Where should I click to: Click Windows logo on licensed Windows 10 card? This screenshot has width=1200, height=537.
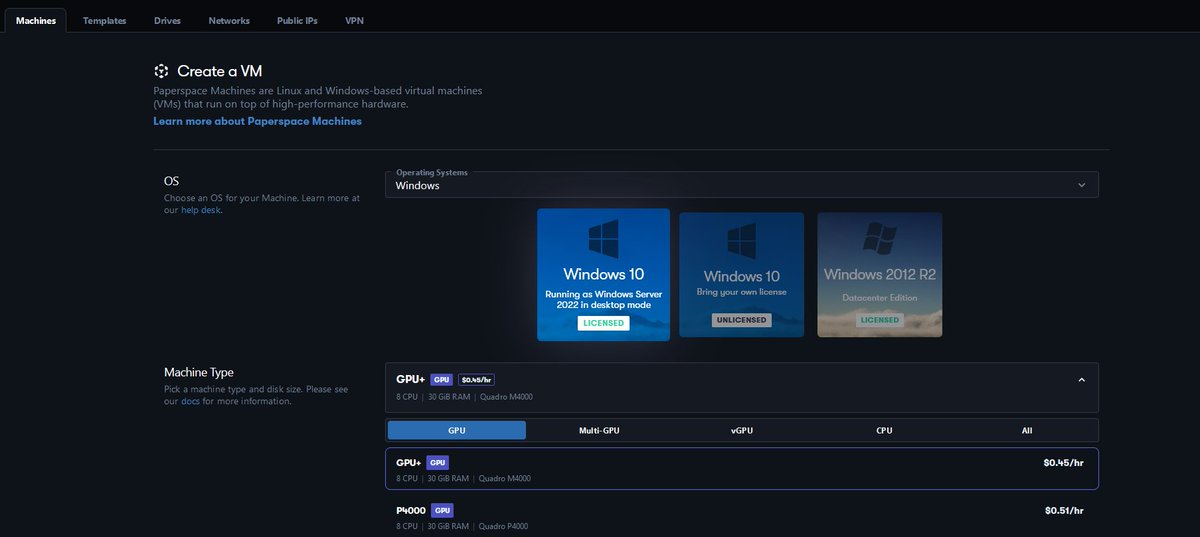tap(603, 239)
